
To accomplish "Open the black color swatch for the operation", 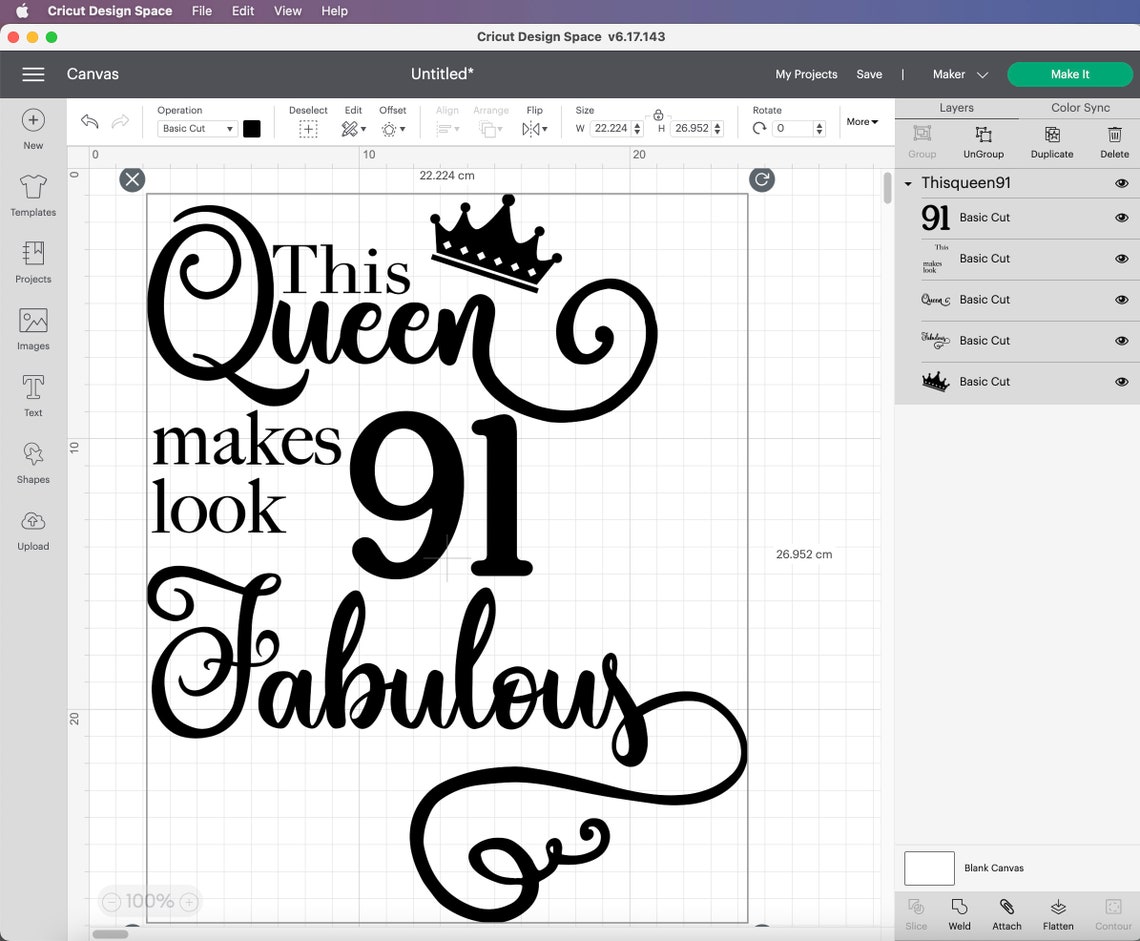I will coord(252,128).
